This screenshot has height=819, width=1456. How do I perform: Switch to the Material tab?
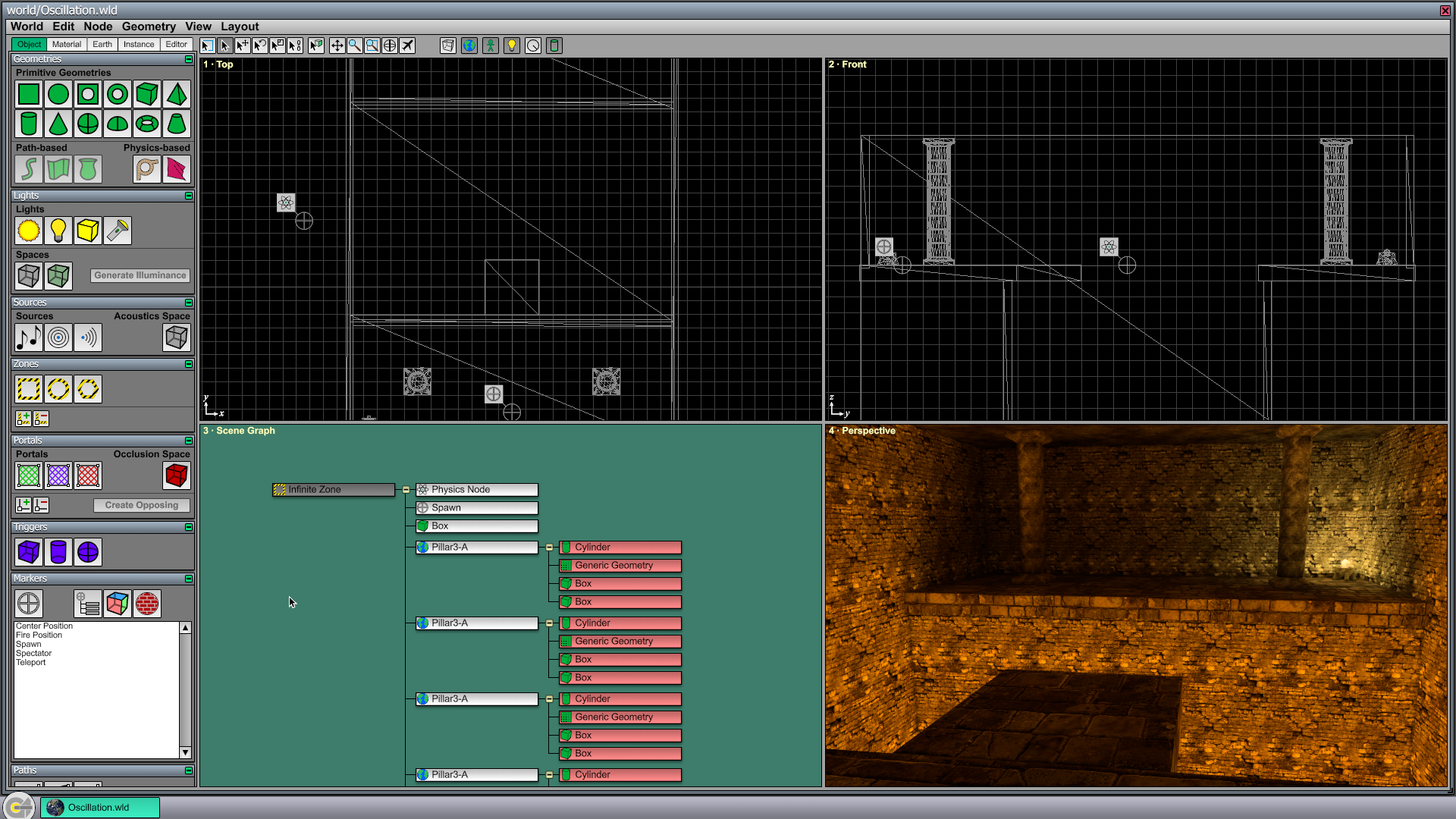[67, 45]
